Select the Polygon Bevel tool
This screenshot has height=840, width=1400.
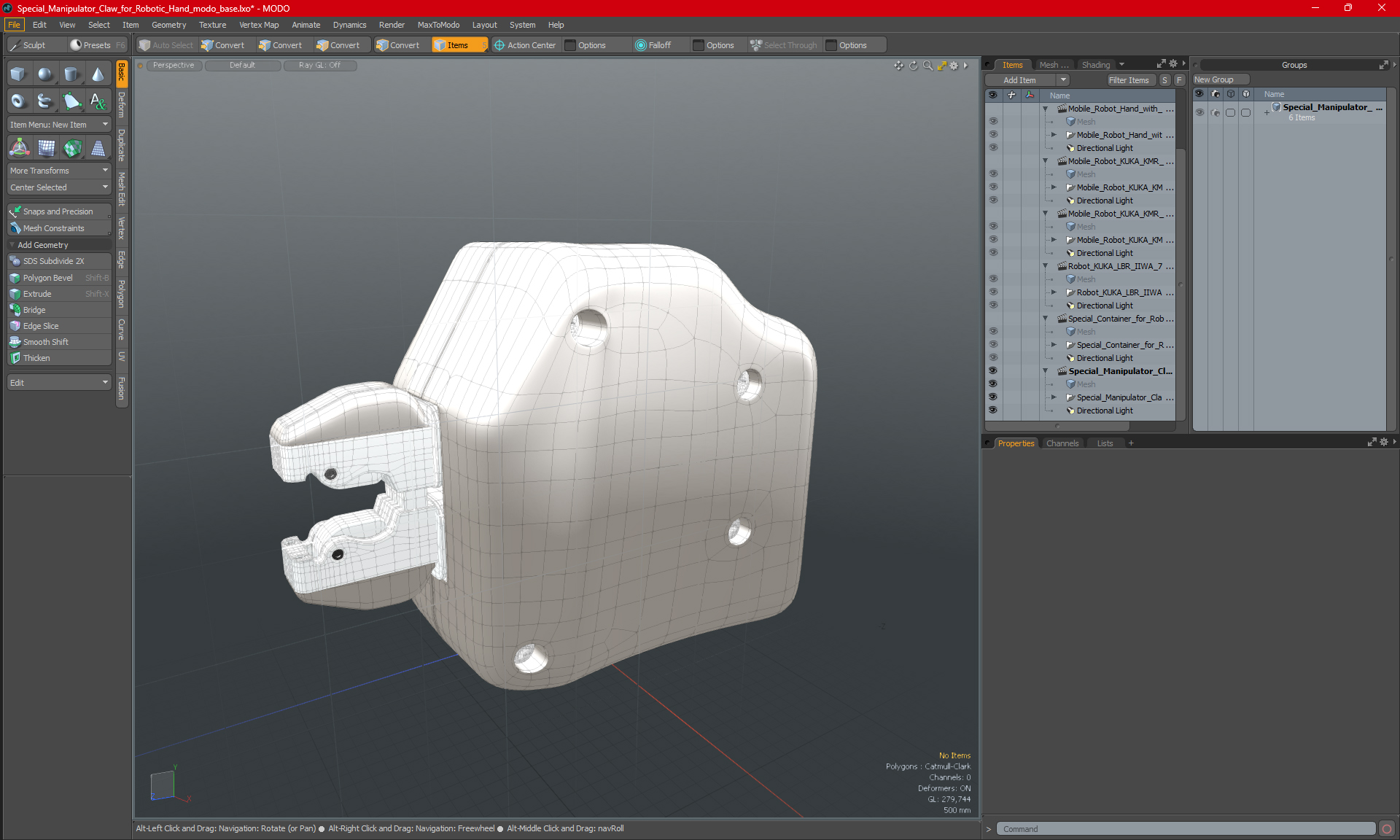pyautogui.click(x=47, y=277)
